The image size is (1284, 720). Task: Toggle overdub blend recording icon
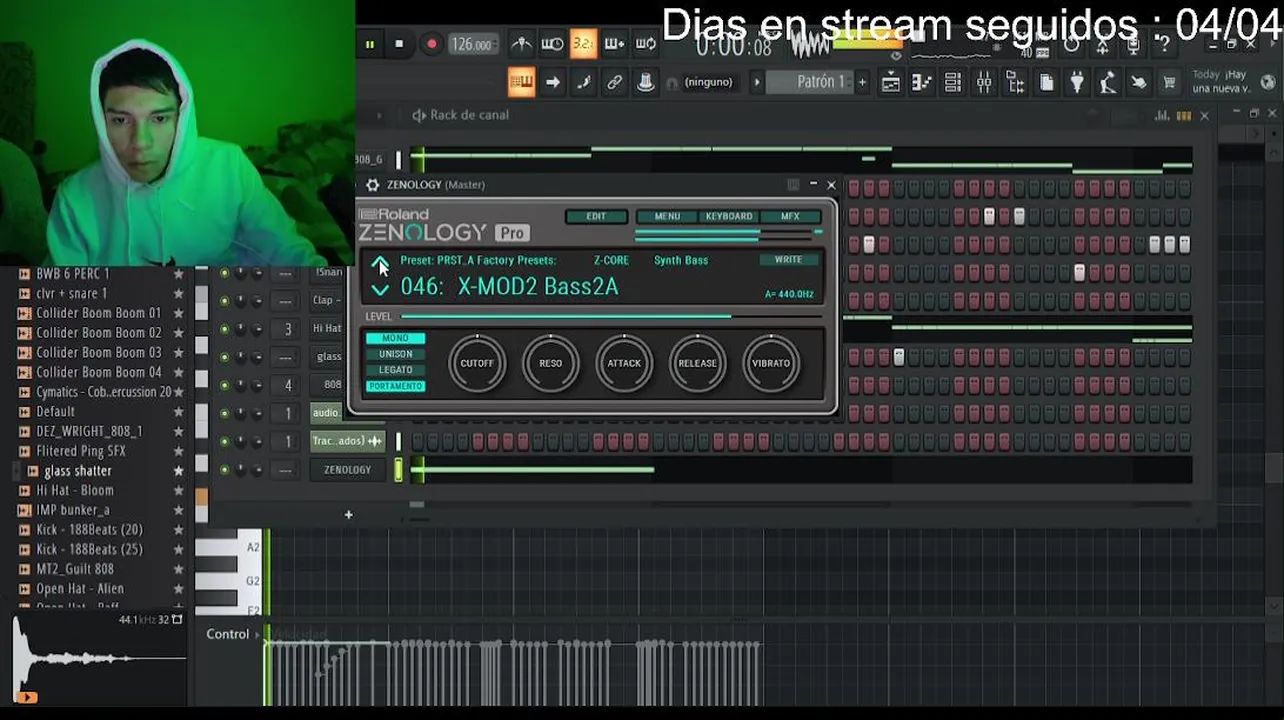tap(614, 44)
